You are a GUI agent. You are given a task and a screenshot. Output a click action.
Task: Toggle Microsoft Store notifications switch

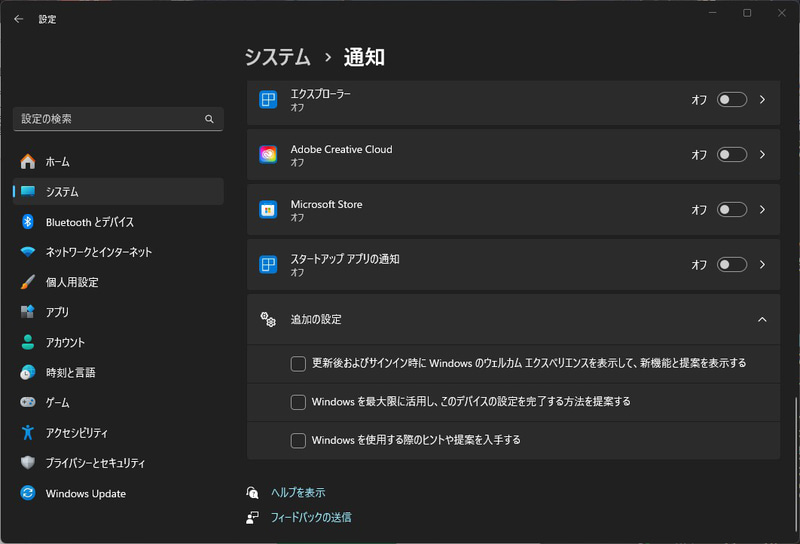(732, 209)
